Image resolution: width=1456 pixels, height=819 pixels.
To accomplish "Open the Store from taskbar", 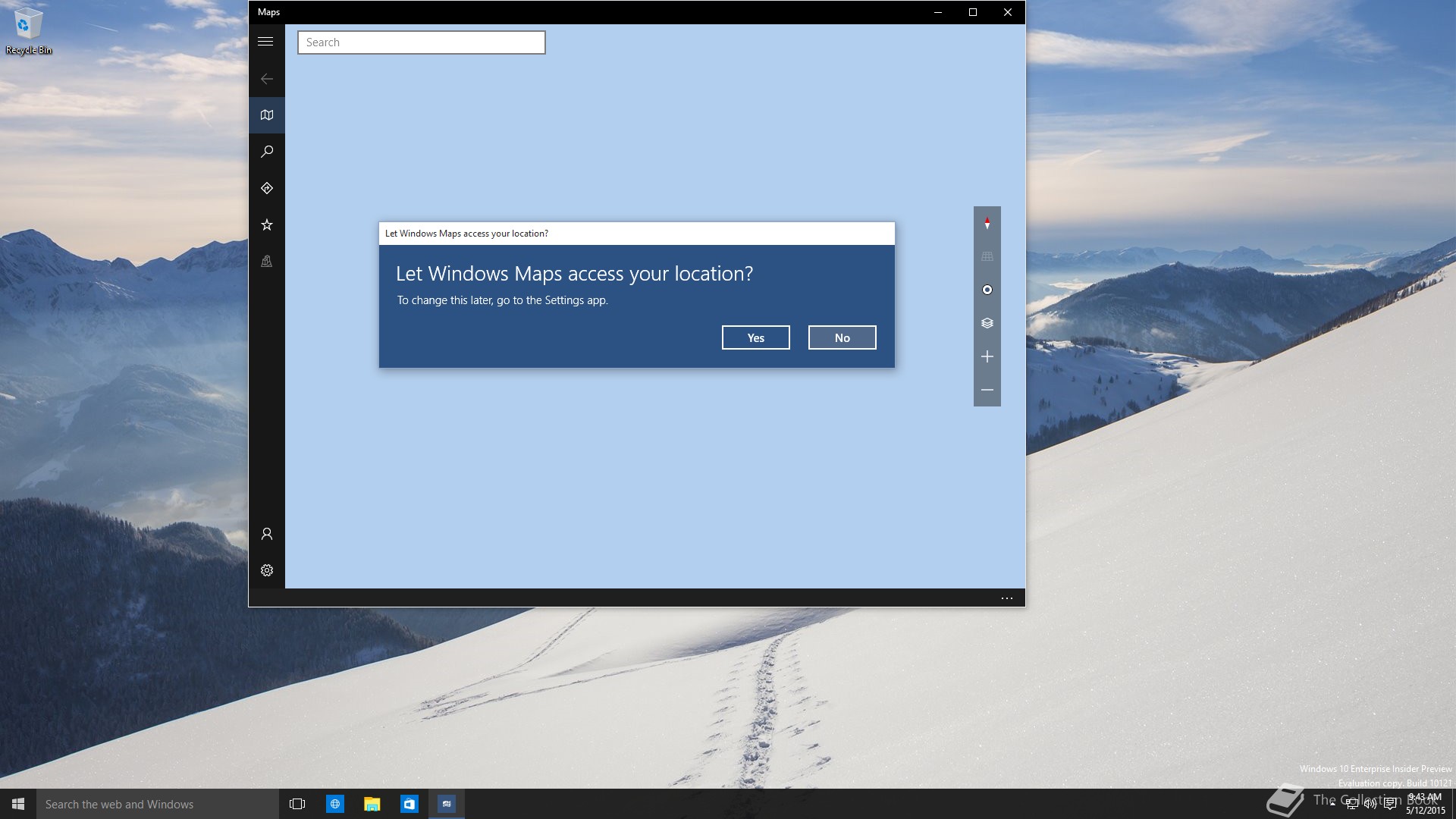I will pyautogui.click(x=409, y=804).
